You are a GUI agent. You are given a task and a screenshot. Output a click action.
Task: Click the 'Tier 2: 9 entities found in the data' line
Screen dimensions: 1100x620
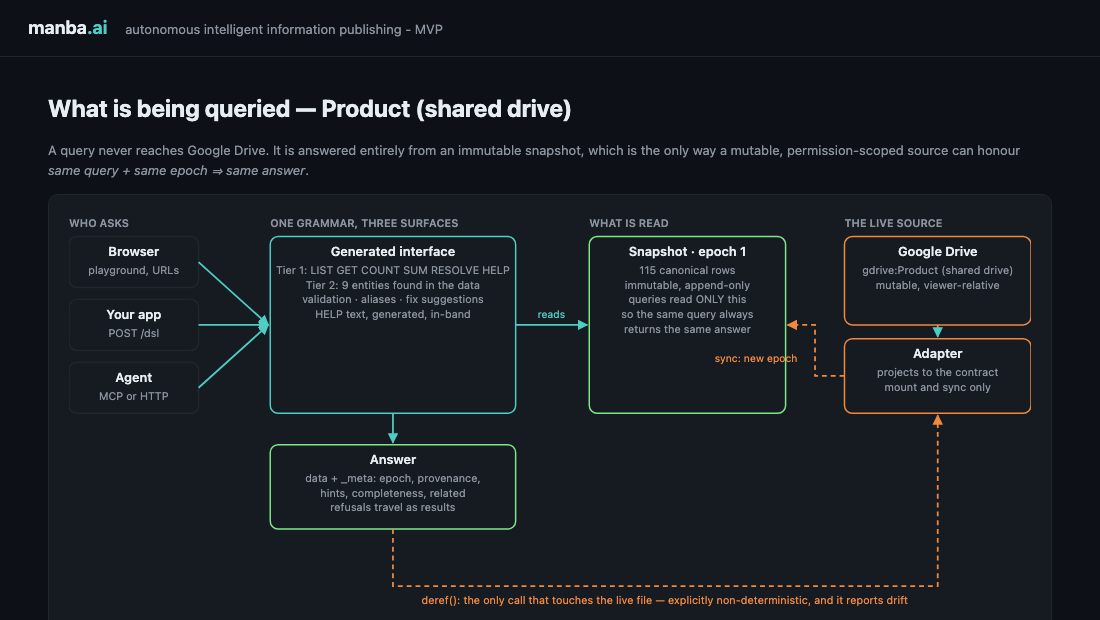click(393, 285)
